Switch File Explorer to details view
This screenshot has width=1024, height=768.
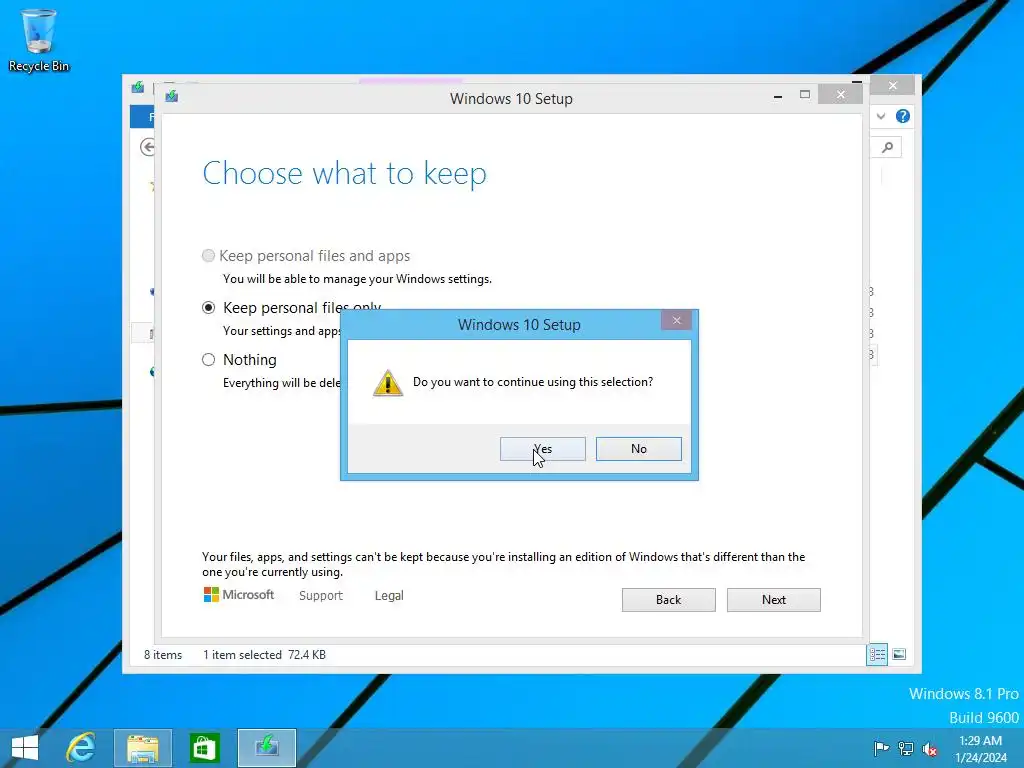pos(877,654)
